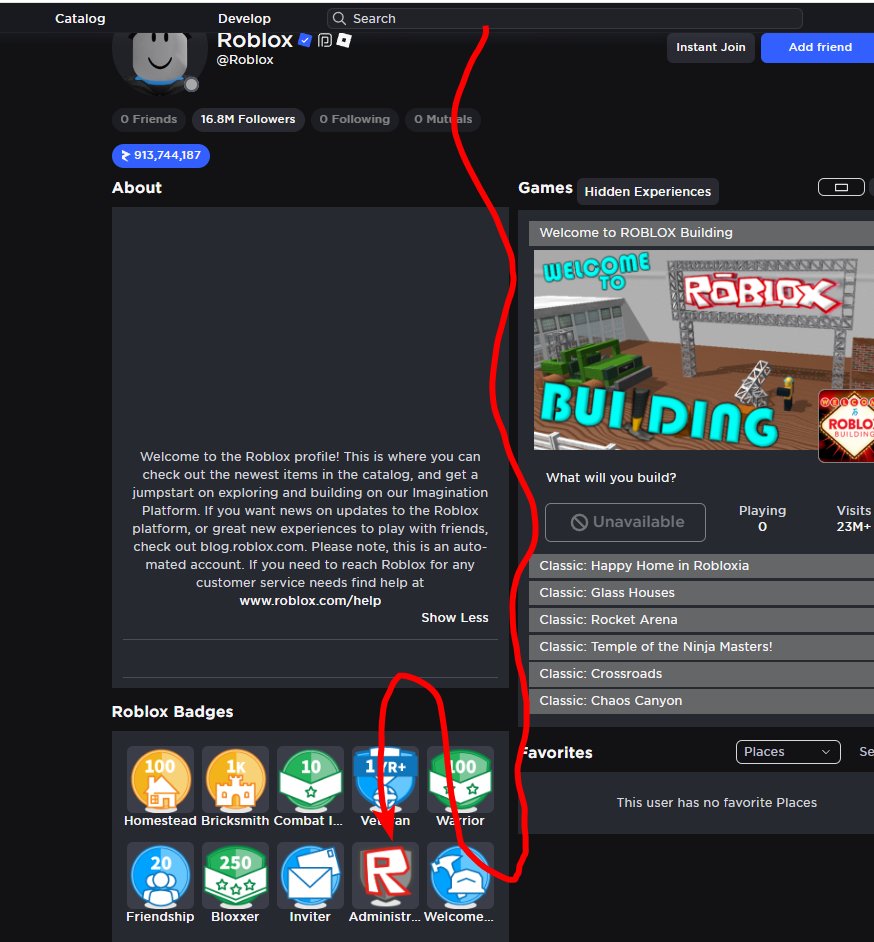This screenshot has width=874, height=942.
Task: Open the Bricksmith badge icon
Action: [x=235, y=779]
